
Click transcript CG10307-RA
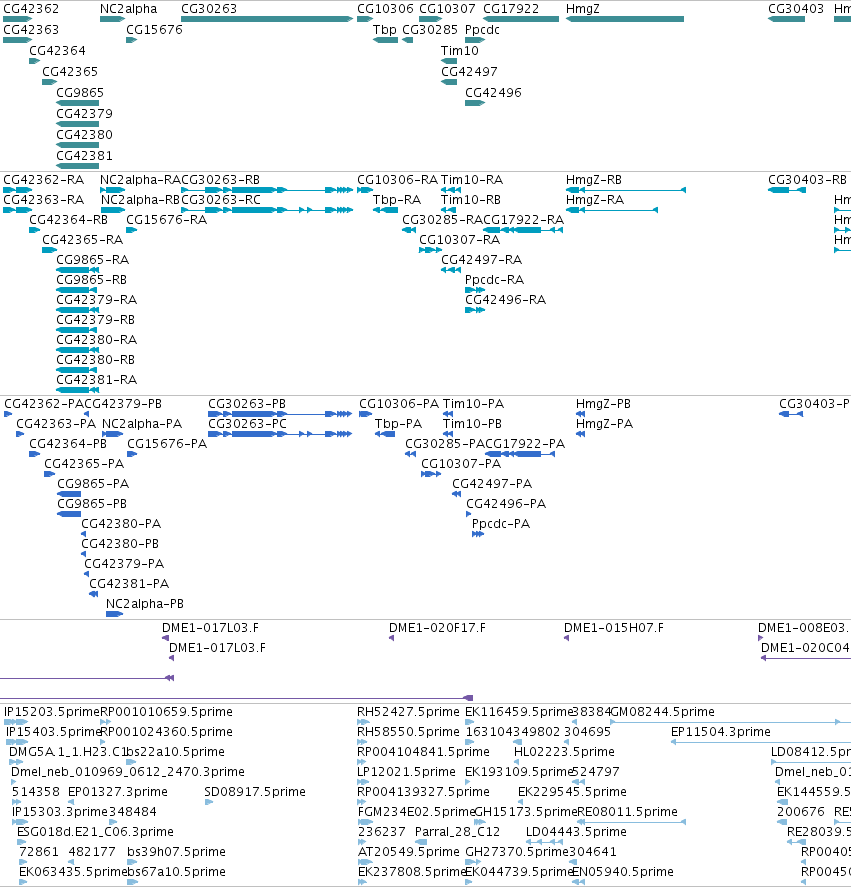[x=459, y=240]
